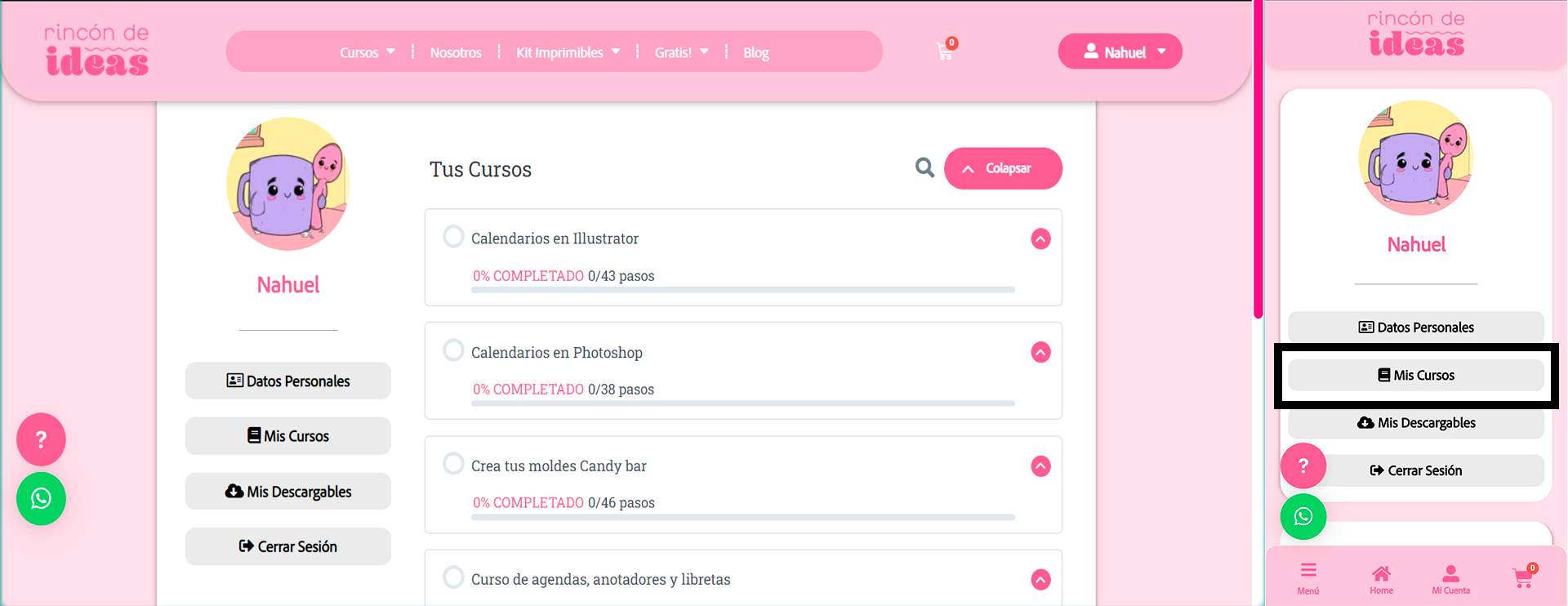Click the search magnifier beside Tus Cursos
This screenshot has width=1568, height=606.
pos(924,167)
